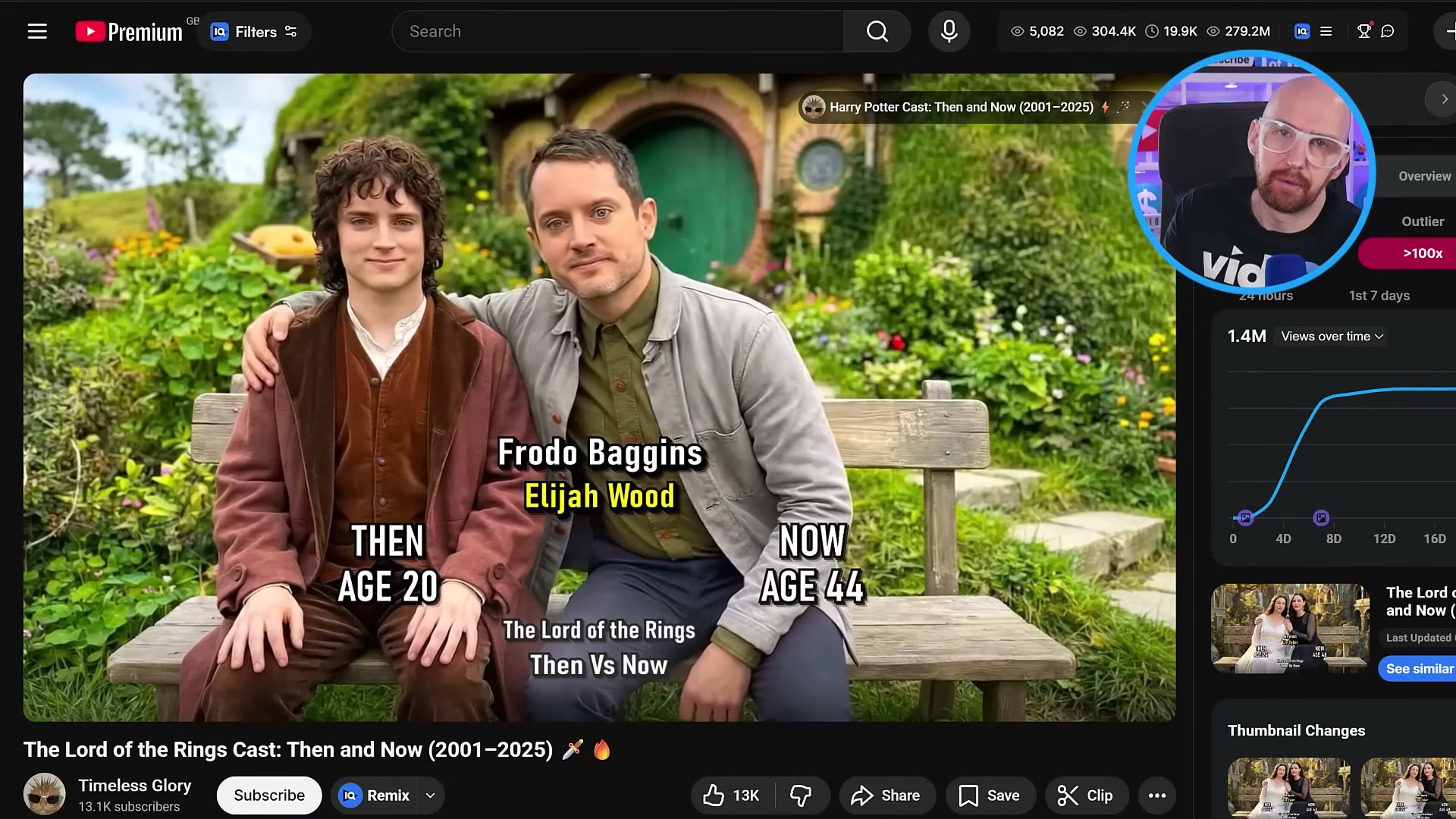Image resolution: width=1456 pixels, height=819 pixels.
Task: Expand the Remix dropdown arrow
Action: 430,795
